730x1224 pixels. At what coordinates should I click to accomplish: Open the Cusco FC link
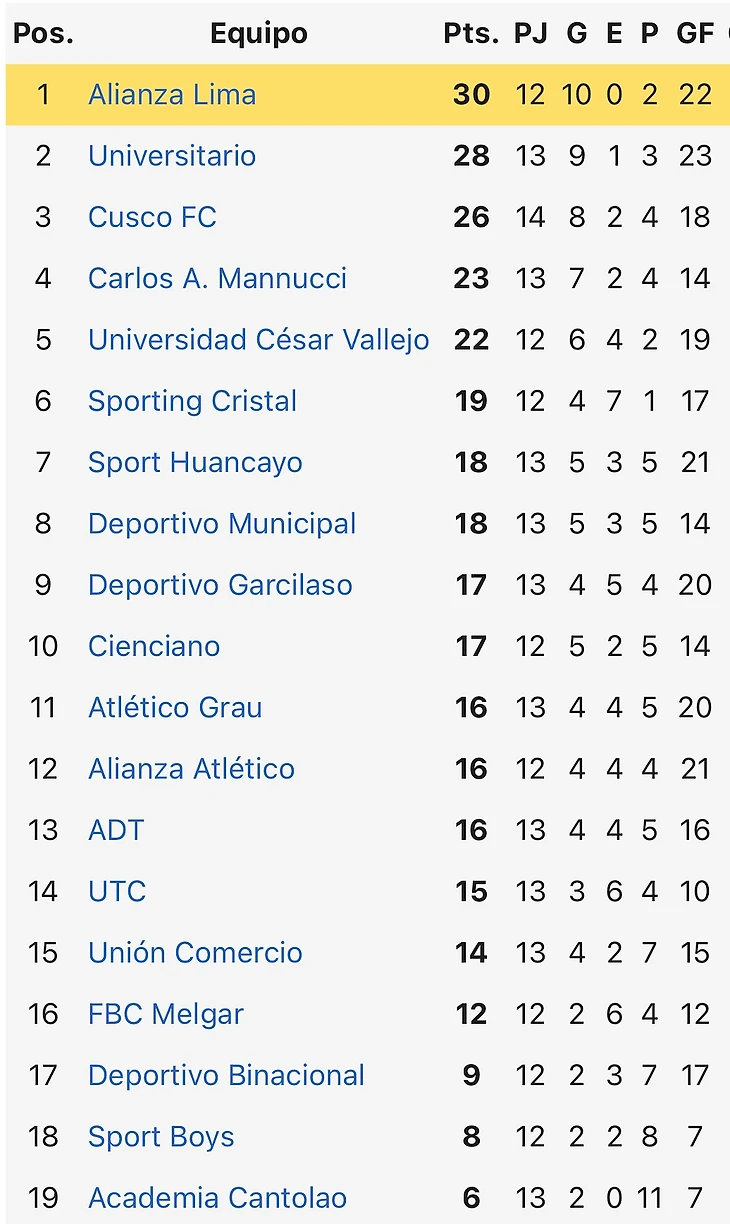[152, 217]
